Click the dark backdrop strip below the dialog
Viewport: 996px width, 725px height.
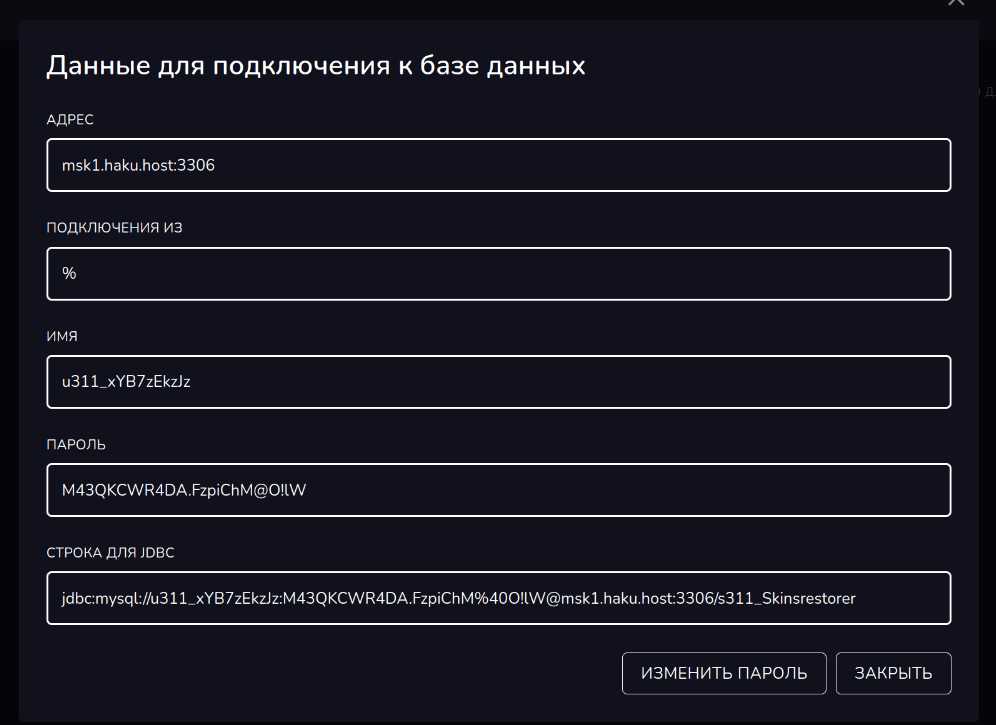pos(498,720)
